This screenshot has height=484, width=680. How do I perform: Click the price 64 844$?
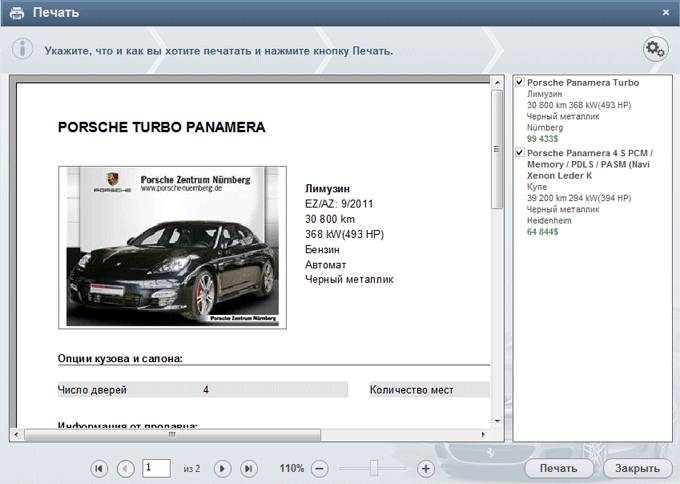tap(542, 232)
